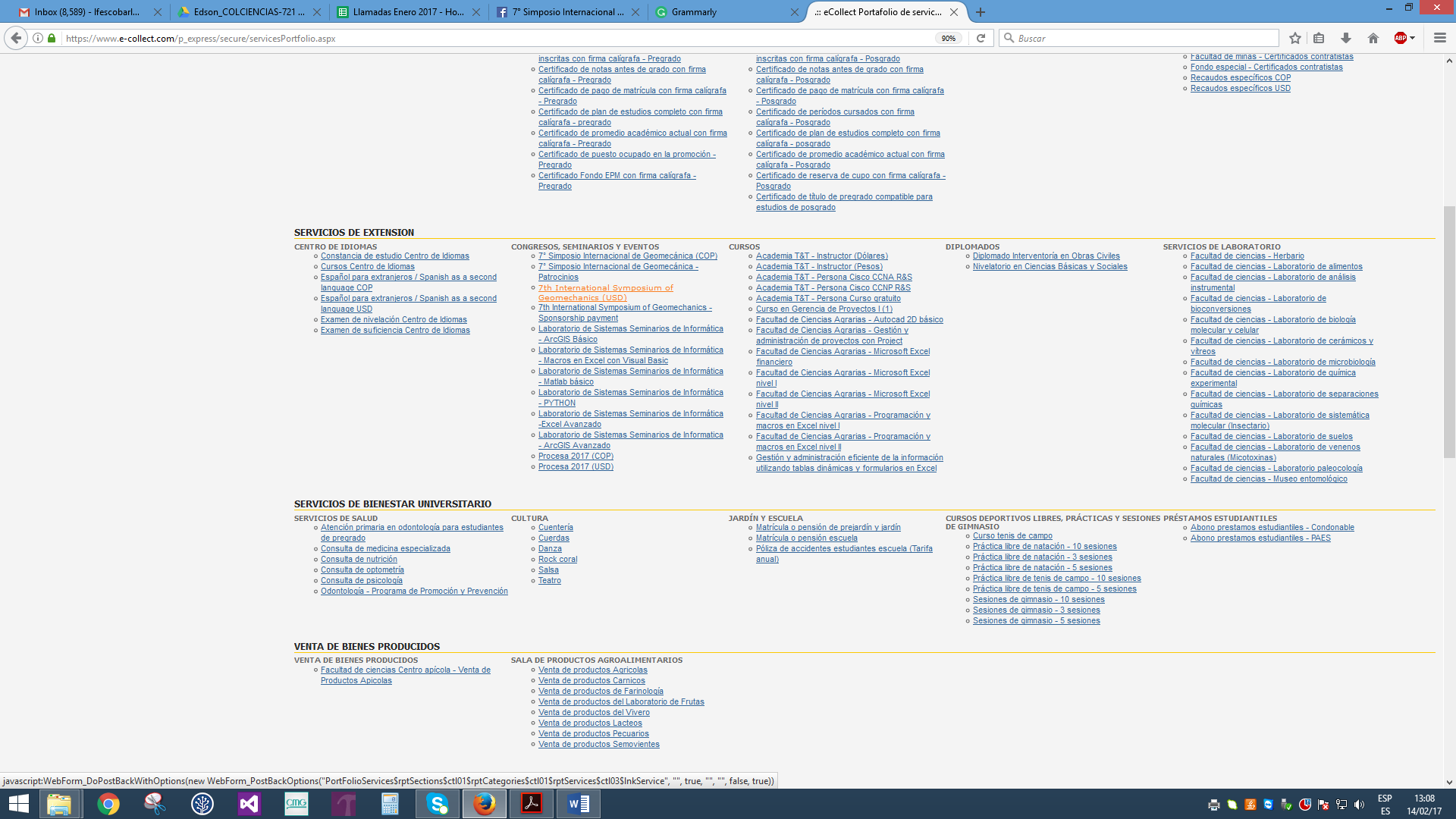Expand the Adblock Plus dropdown arrow
This screenshot has width=1456, height=819.
1413,38
